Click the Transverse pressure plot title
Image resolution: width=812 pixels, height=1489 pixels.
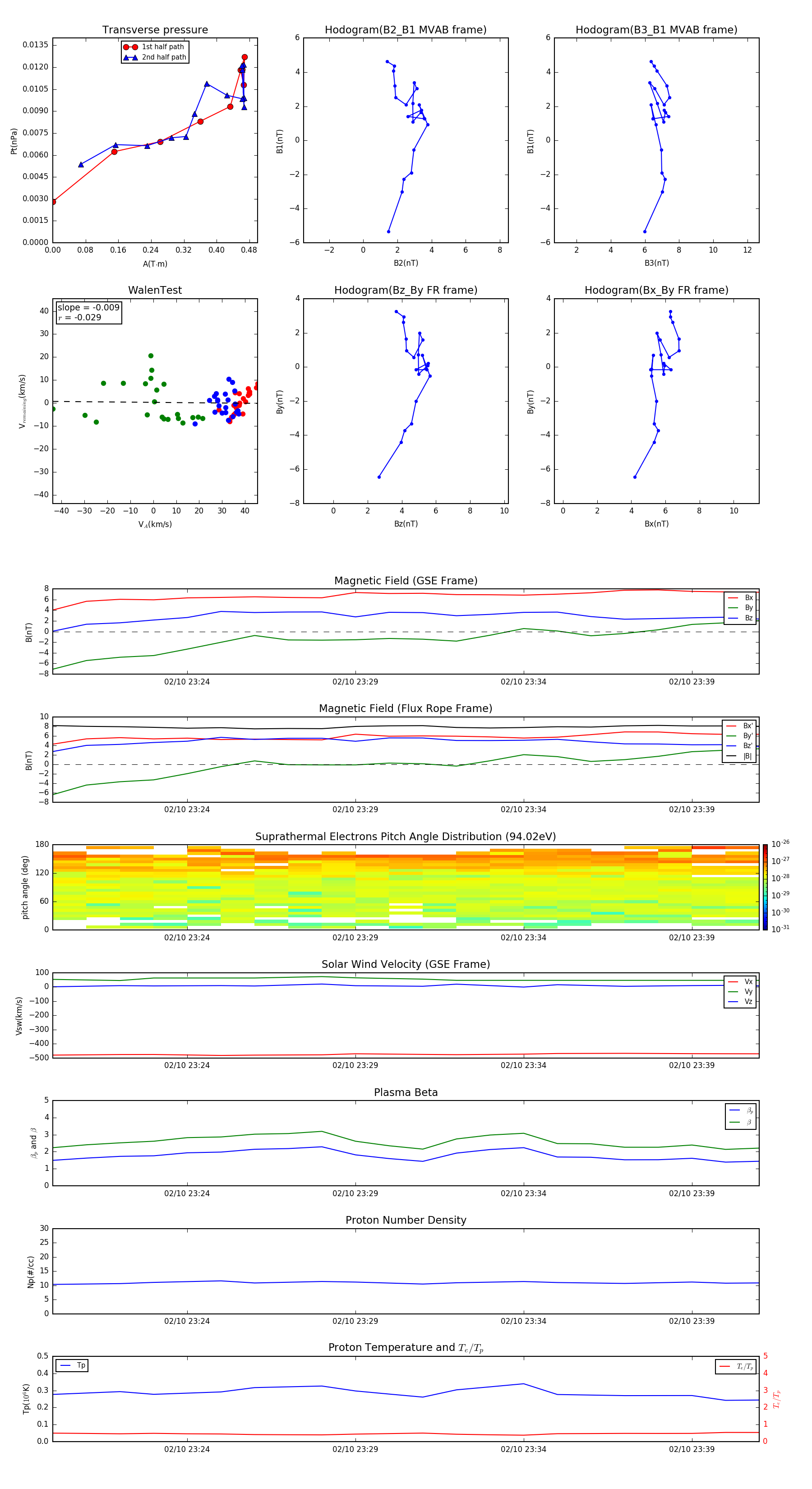(x=155, y=30)
